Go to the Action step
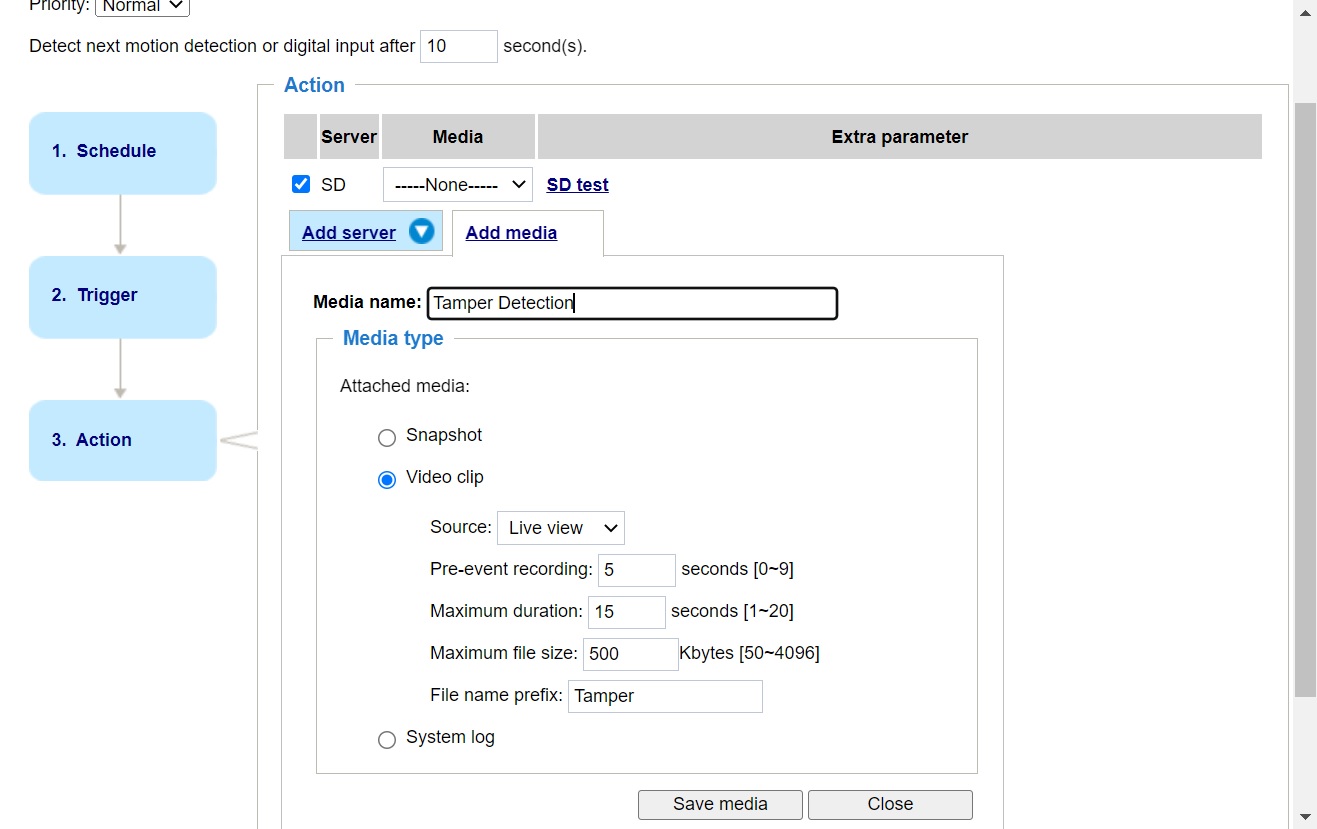 (122, 440)
